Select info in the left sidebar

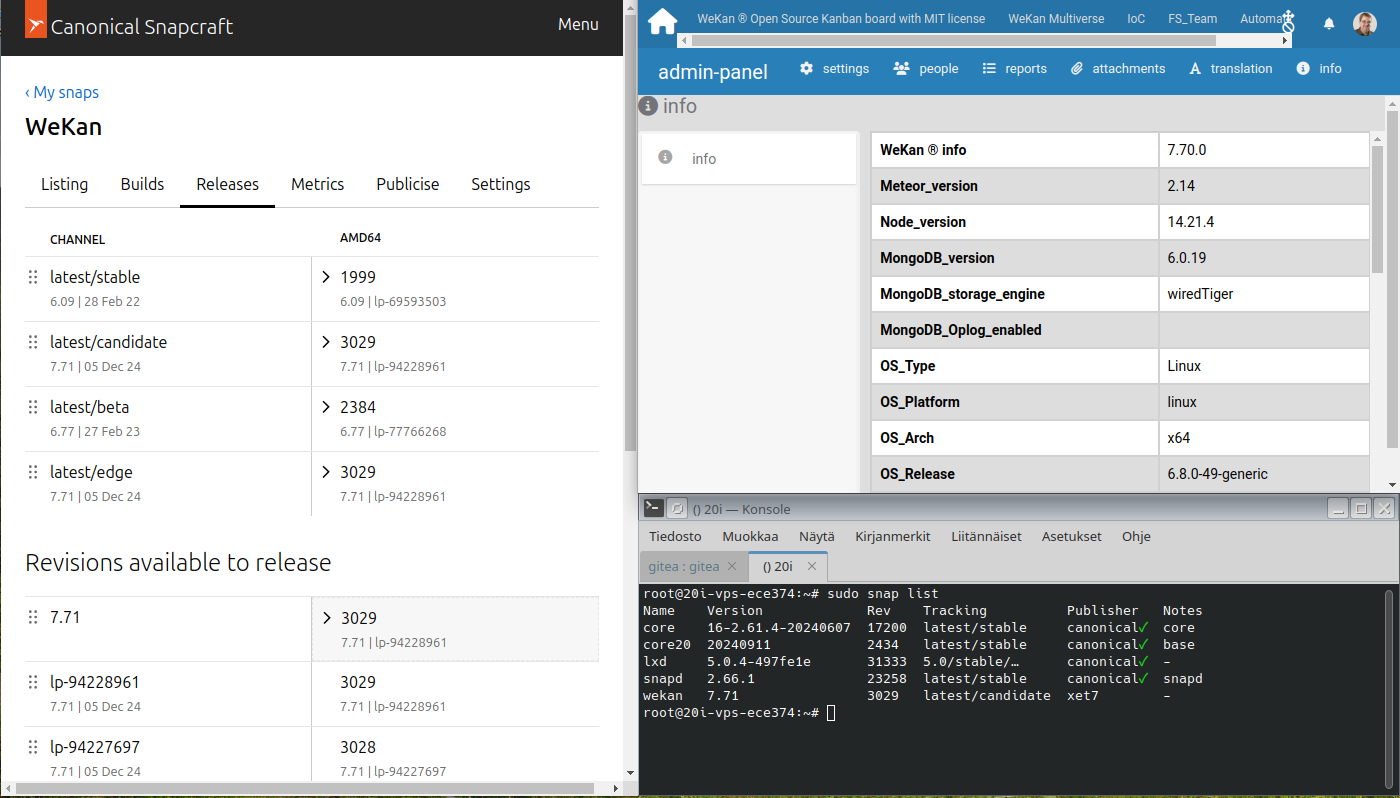704,159
